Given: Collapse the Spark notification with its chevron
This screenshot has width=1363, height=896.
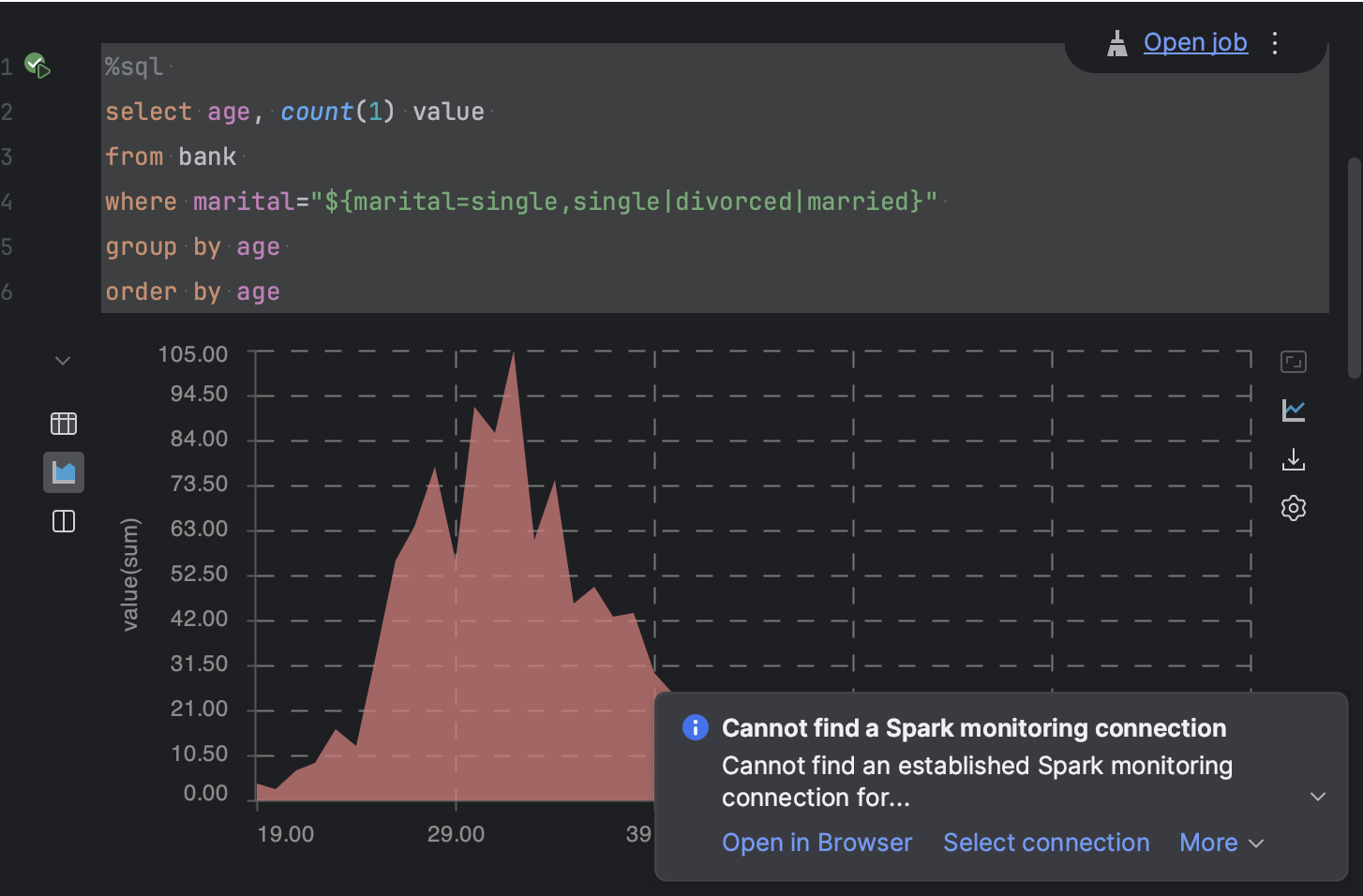Looking at the screenshot, I should (1319, 796).
